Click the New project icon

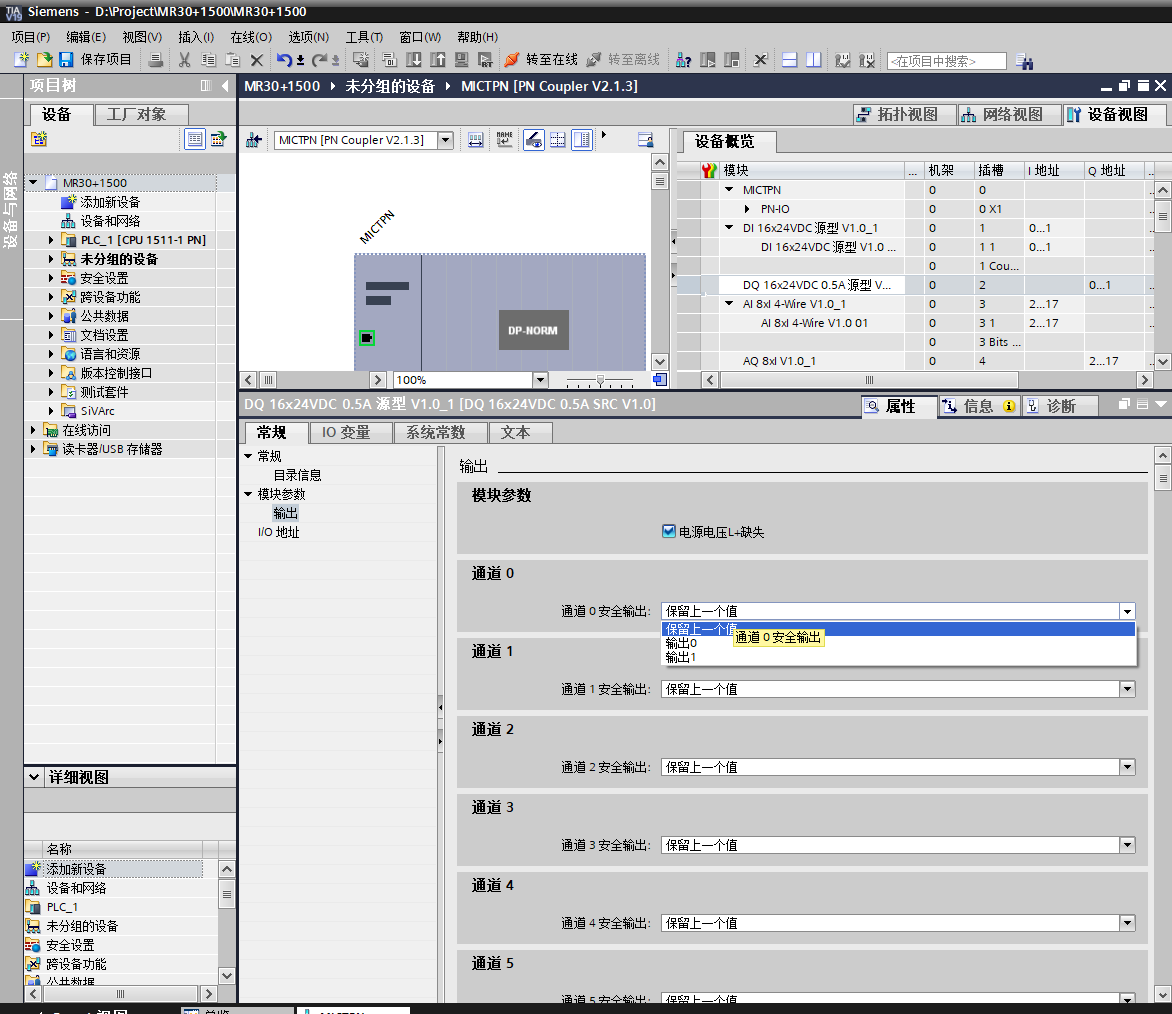tap(22, 60)
